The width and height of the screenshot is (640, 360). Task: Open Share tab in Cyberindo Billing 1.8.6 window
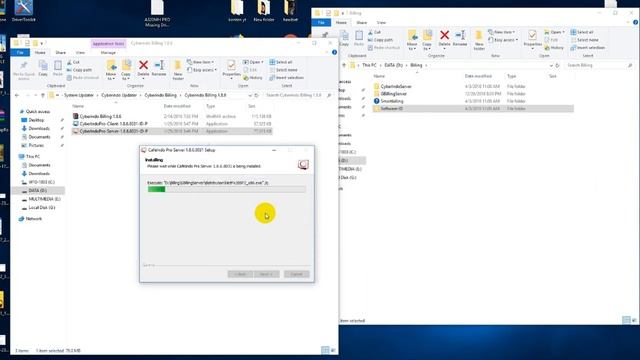point(60,53)
